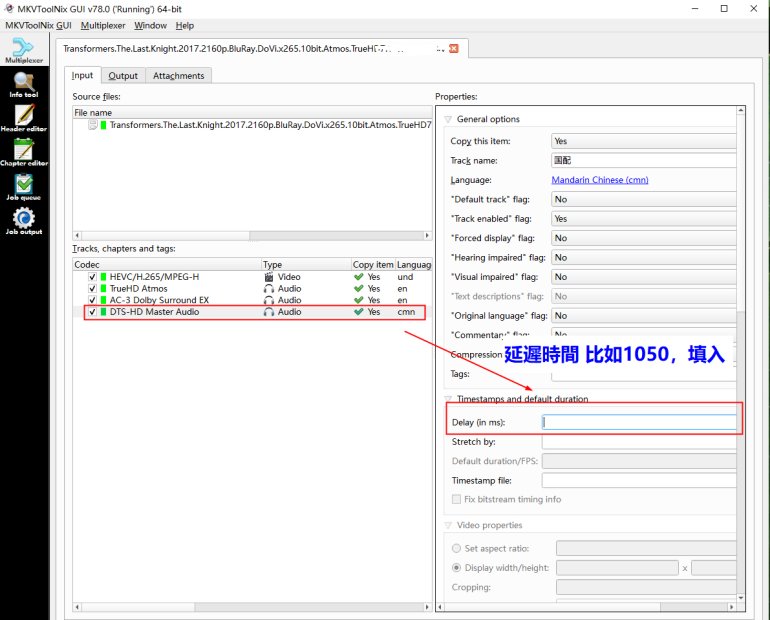Uncheck the TrueHD Atmos track
Image resolution: width=770 pixels, height=620 pixels.
pos(92,289)
